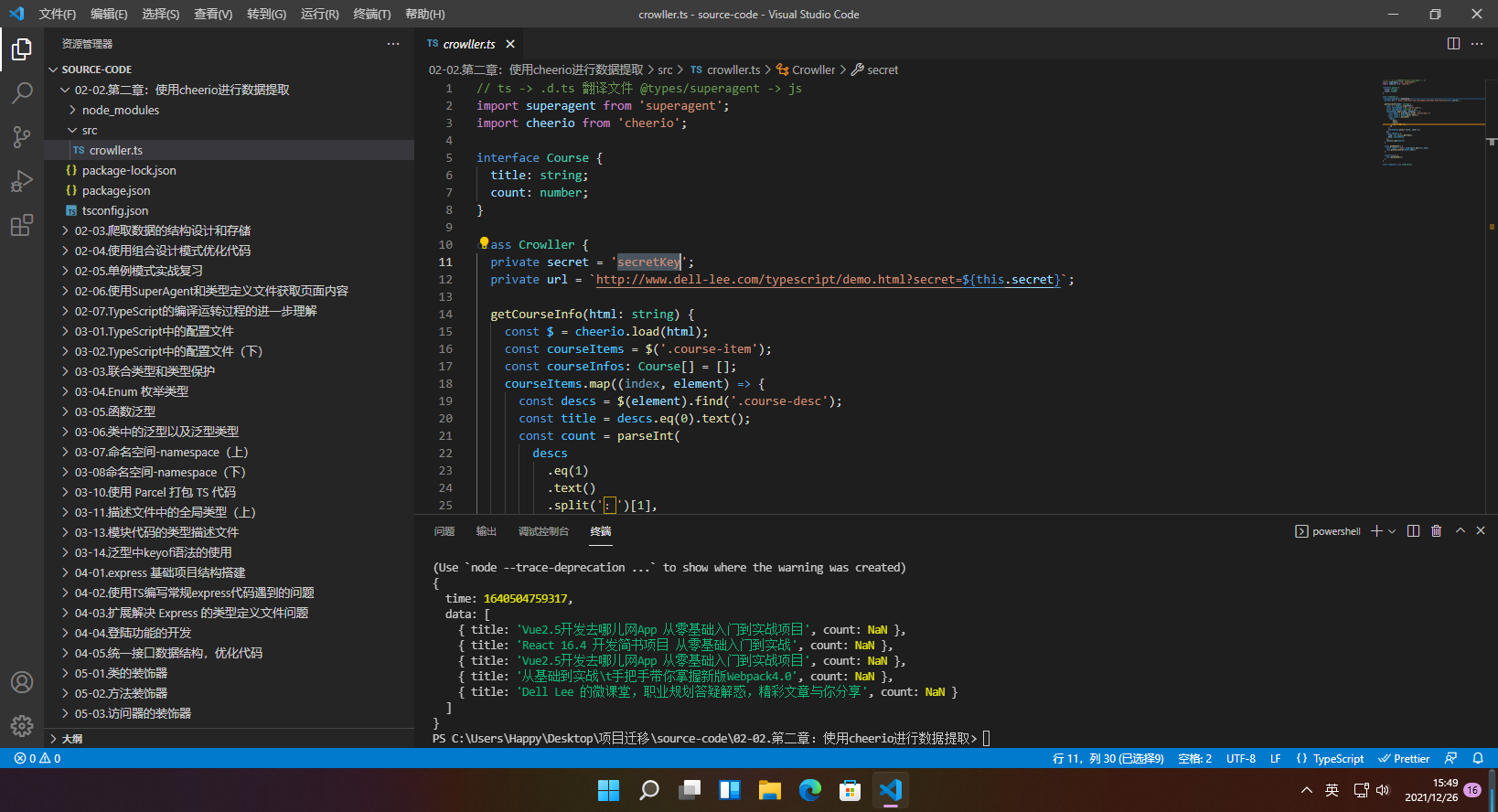Image resolution: width=1498 pixels, height=812 pixels.
Task: Open the Source Control view
Action: click(22, 137)
